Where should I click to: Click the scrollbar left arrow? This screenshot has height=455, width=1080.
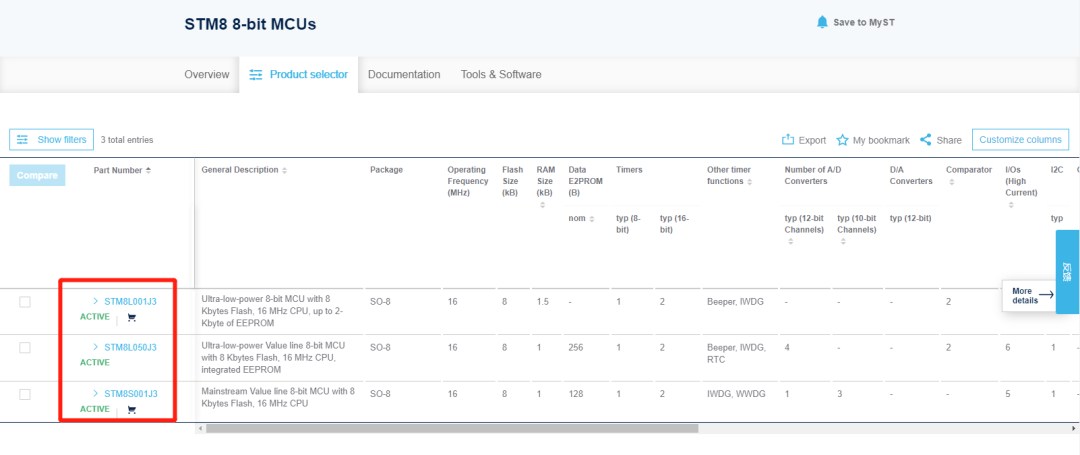point(200,428)
